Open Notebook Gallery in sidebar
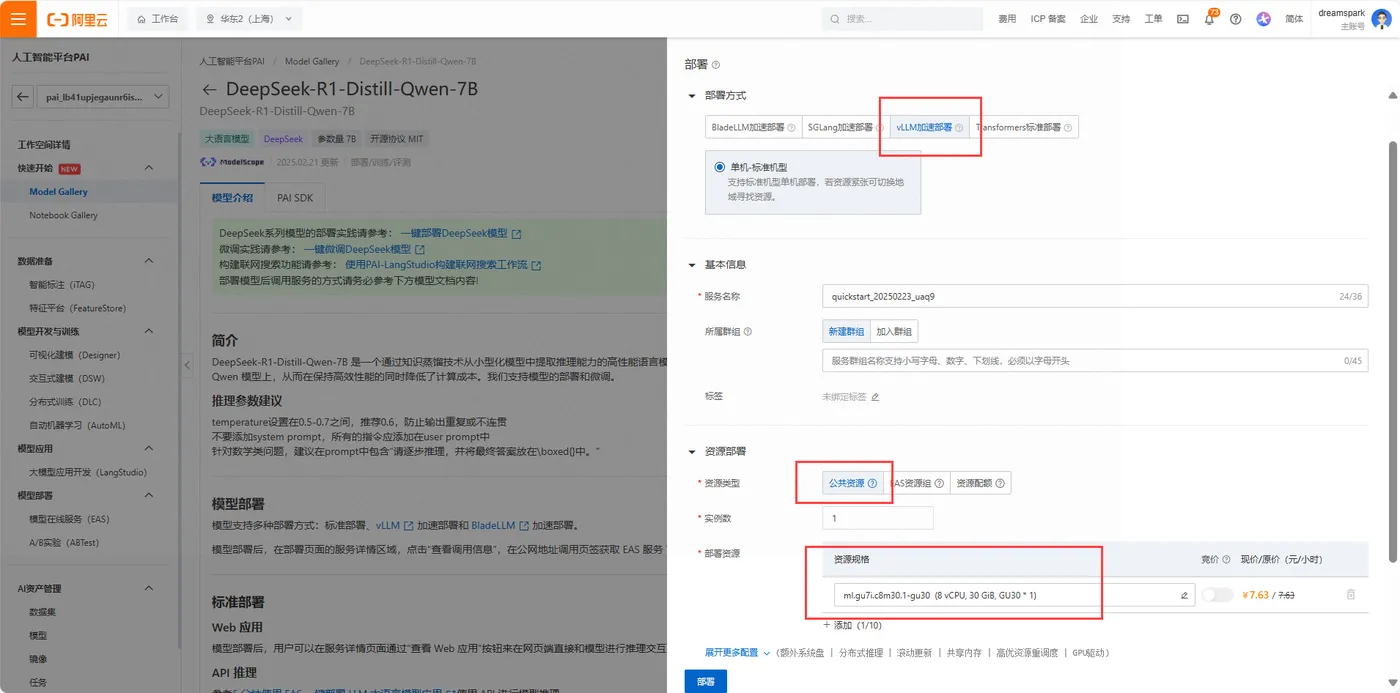Screen dimensions: 1400x693 (63, 215)
